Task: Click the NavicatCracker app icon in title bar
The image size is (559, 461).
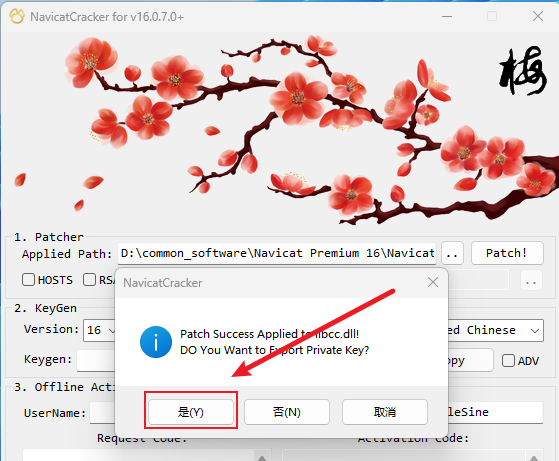Action: (x=17, y=16)
